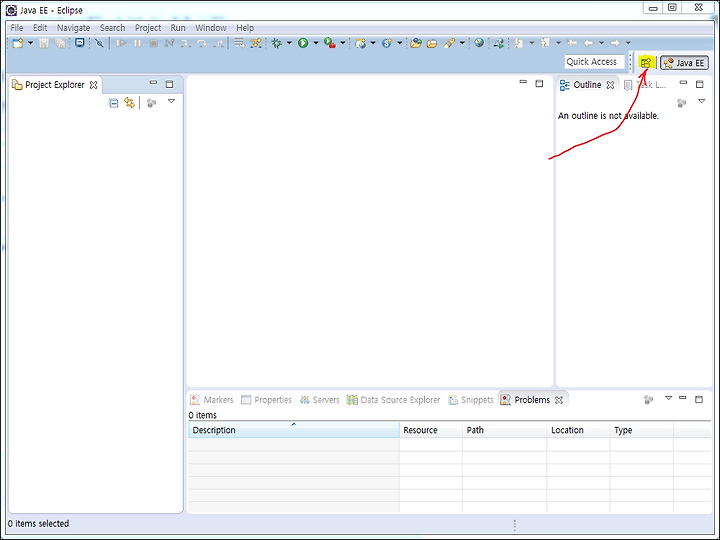This screenshot has height=540, width=720.
Task: Click the Search flashlight icon
Action: pyautogui.click(x=449, y=43)
